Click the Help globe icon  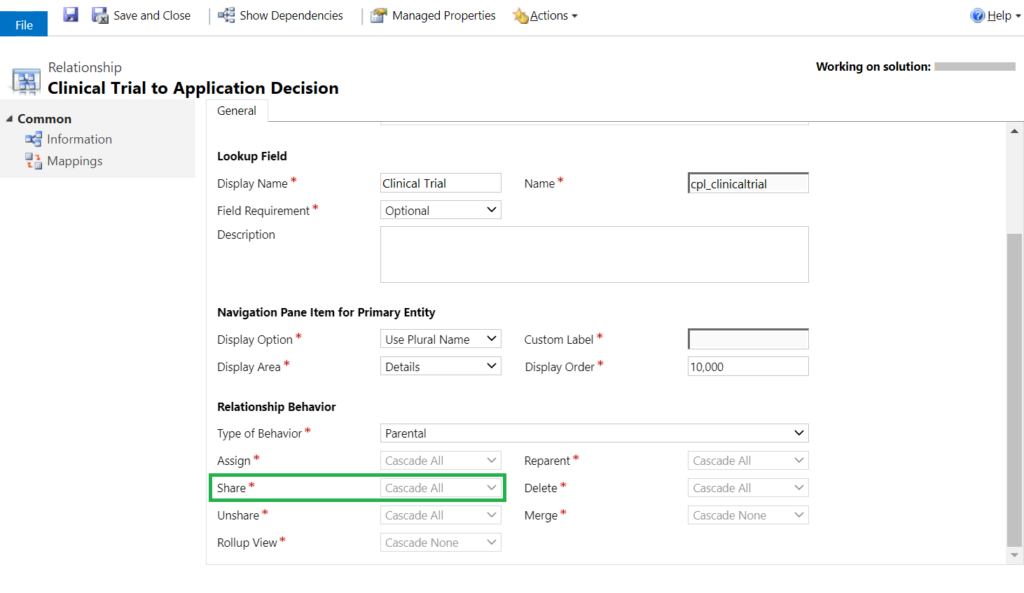(978, 15)
